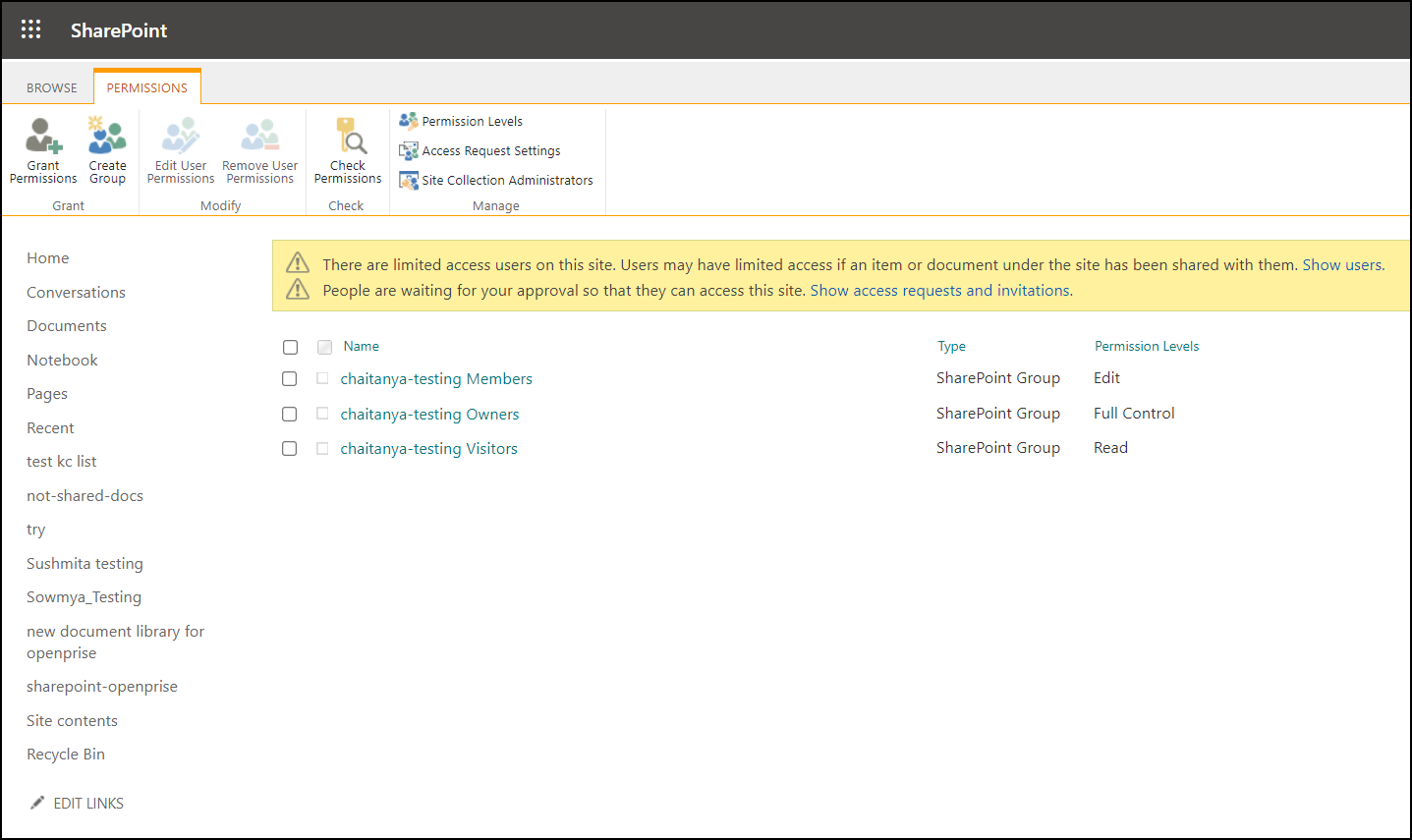Open Recent in left navigation
Image resolution: width=1412 pixels, height=840 pixels.
(x=50, y=428)
